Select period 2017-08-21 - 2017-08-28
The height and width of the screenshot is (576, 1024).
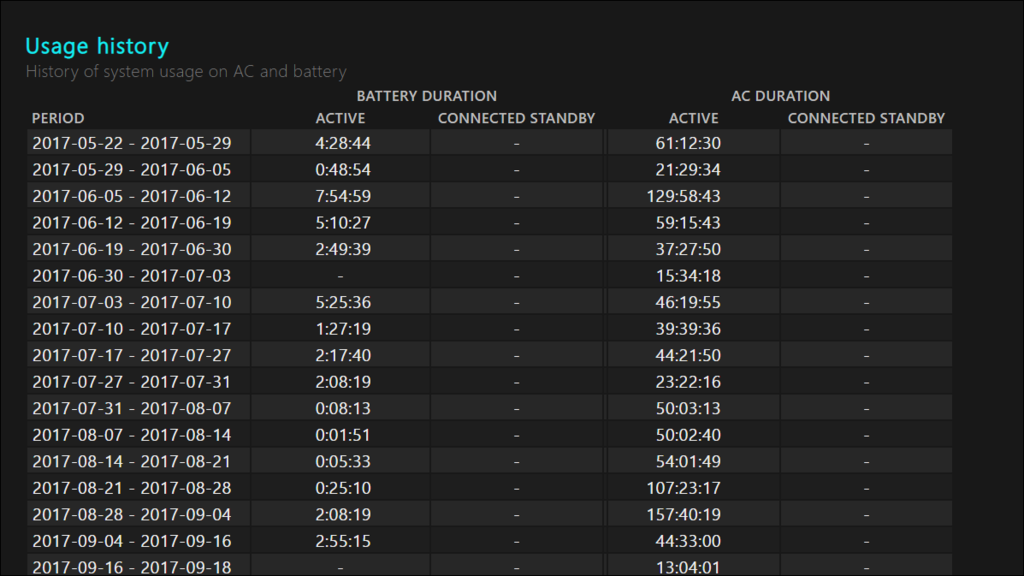point(132,488)
